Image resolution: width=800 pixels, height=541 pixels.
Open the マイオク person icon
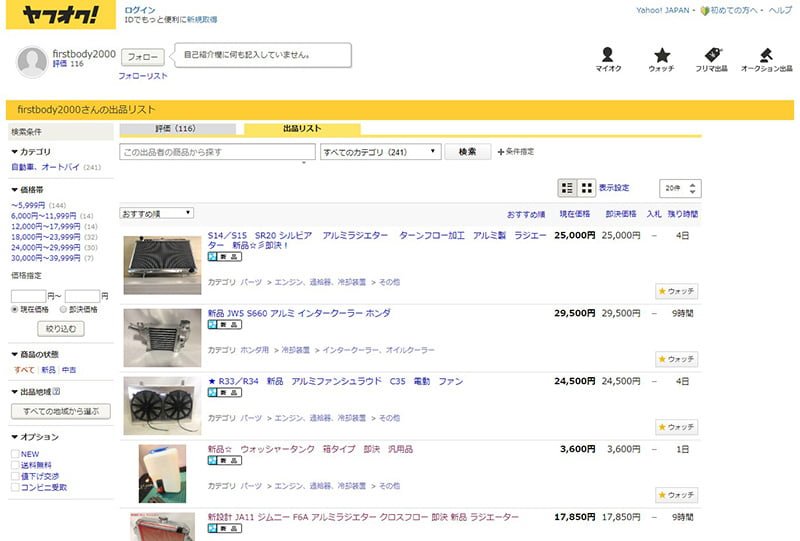(x=607, y=55)
